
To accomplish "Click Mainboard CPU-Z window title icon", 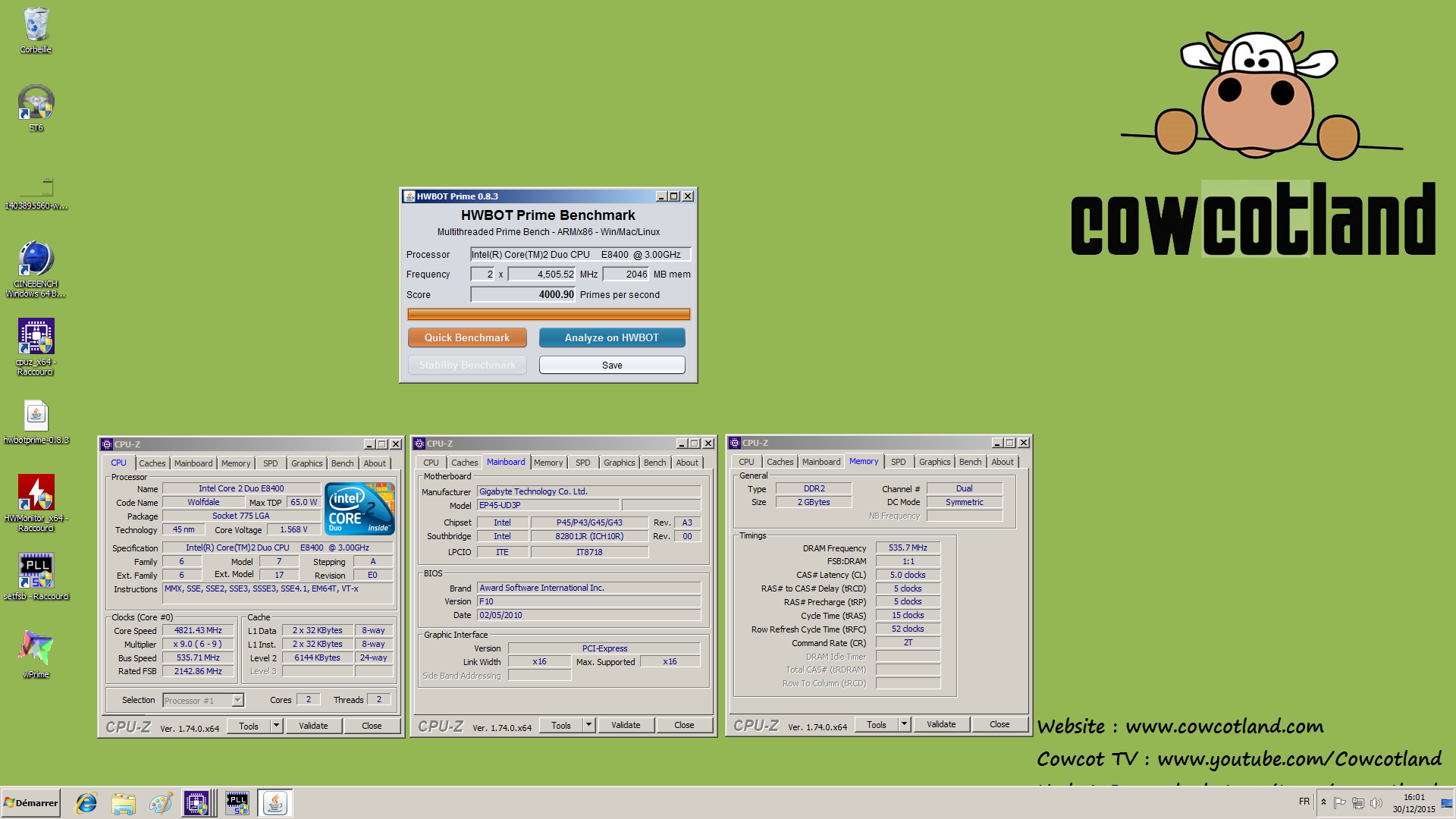I will pyautogui.click(x=419, y=444).
